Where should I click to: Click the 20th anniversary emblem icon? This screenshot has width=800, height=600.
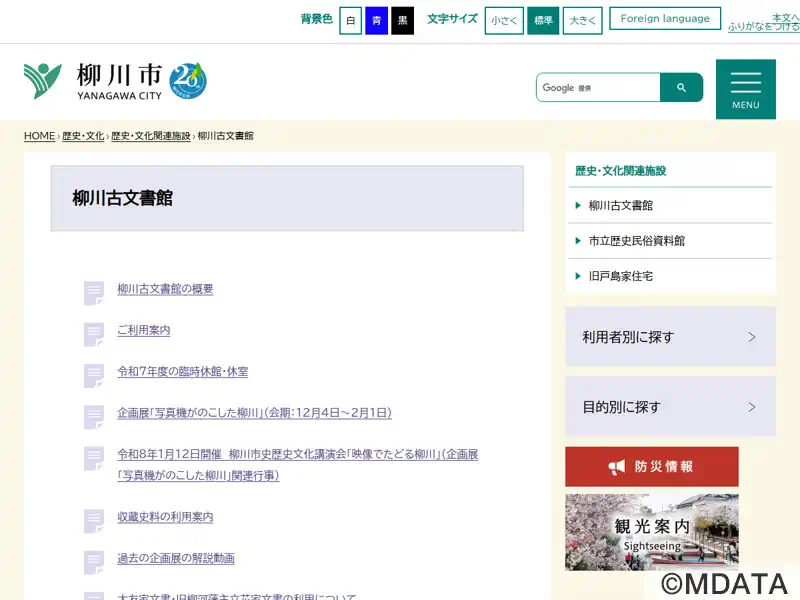click(x=187, y=80)
